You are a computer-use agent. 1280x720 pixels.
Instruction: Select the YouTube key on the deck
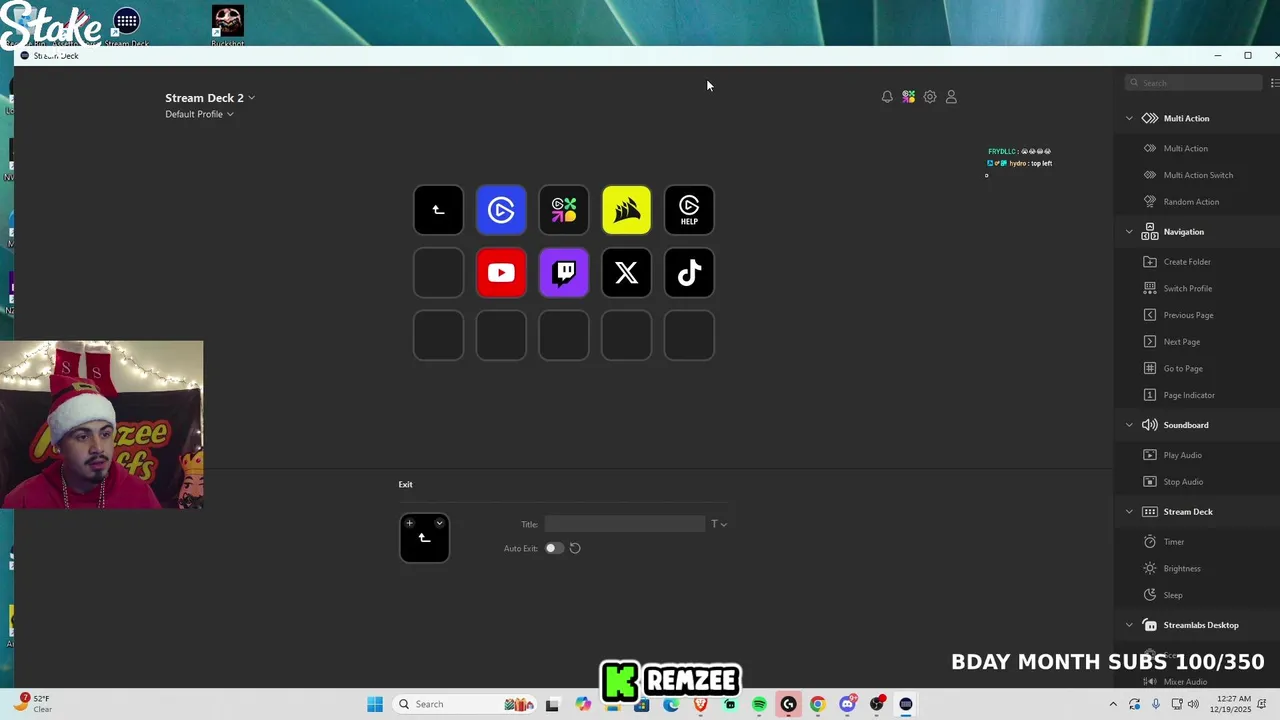[501, 273]
